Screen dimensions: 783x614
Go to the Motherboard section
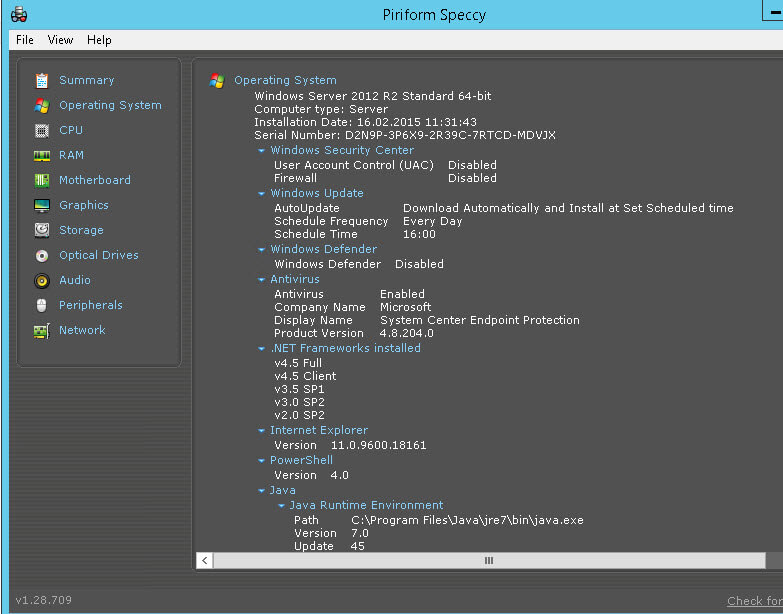(x=95, y=180)
